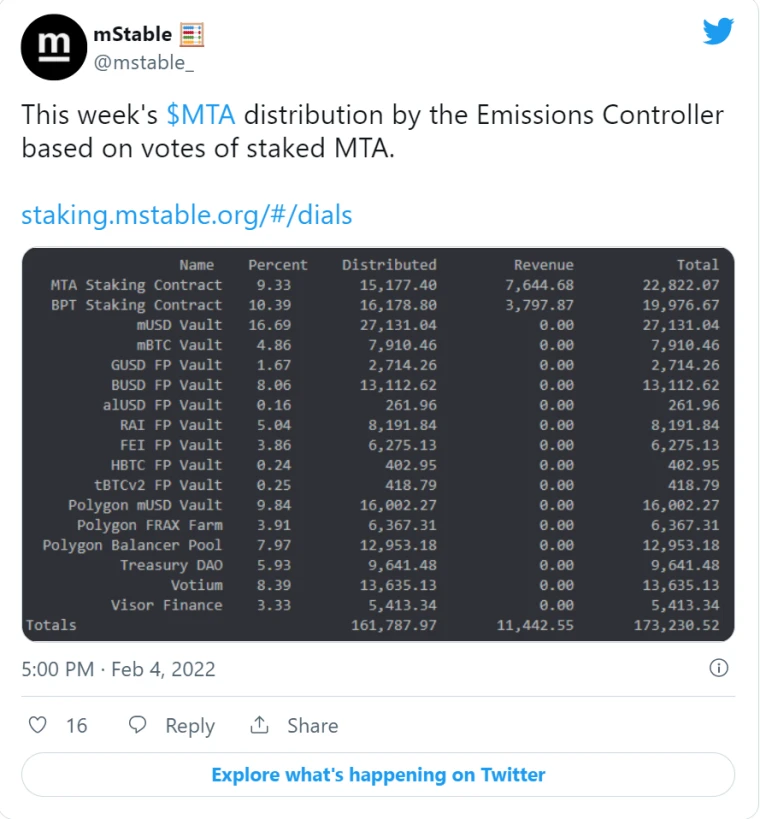The width and height of the screenshot is (760, 819).
Task: Open the Twitter bird logo
Action: coord(718,31)
